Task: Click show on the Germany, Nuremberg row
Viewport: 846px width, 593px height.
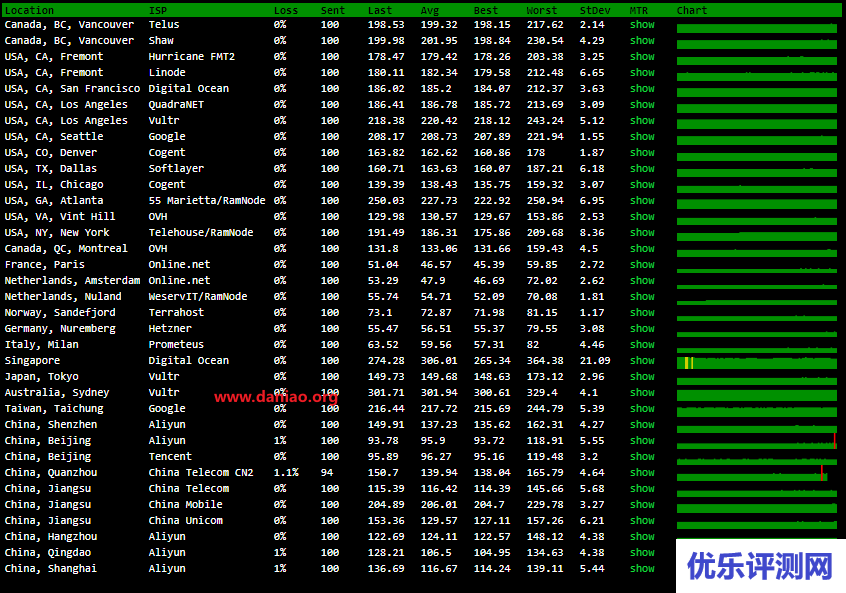Action: 642,329
